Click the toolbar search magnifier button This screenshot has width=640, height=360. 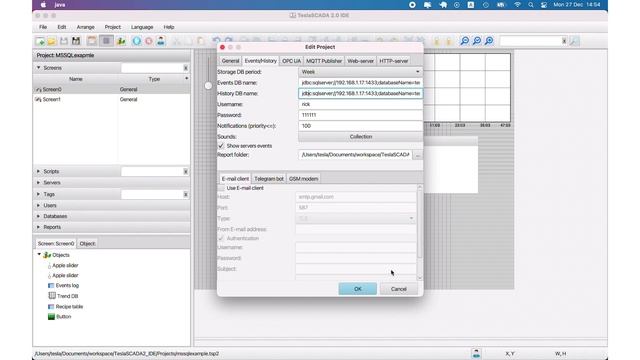click(574, 41)
